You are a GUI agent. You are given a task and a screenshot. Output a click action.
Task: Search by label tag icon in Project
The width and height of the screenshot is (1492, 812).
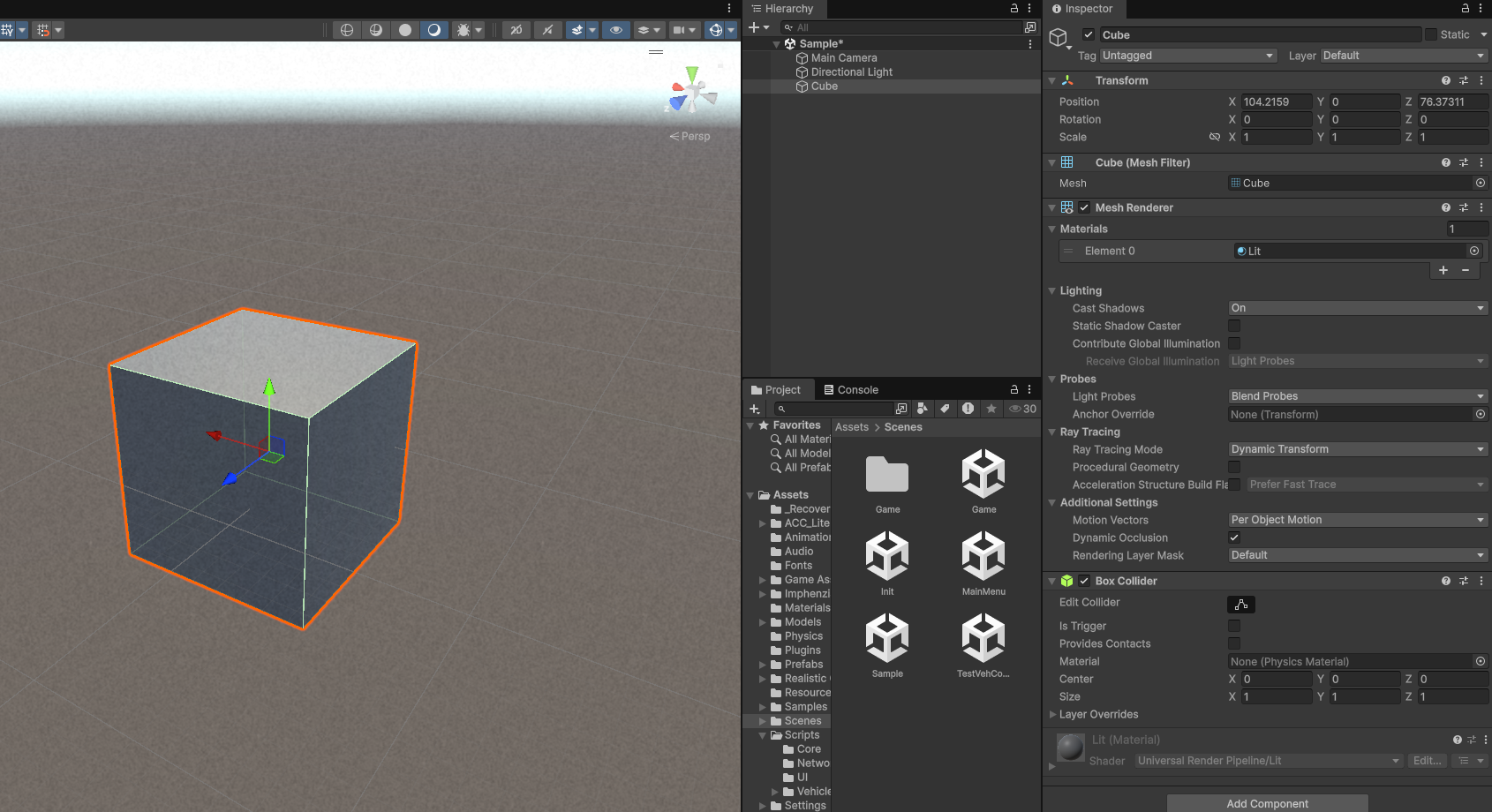pyautogui.click(x=946, y=409)
